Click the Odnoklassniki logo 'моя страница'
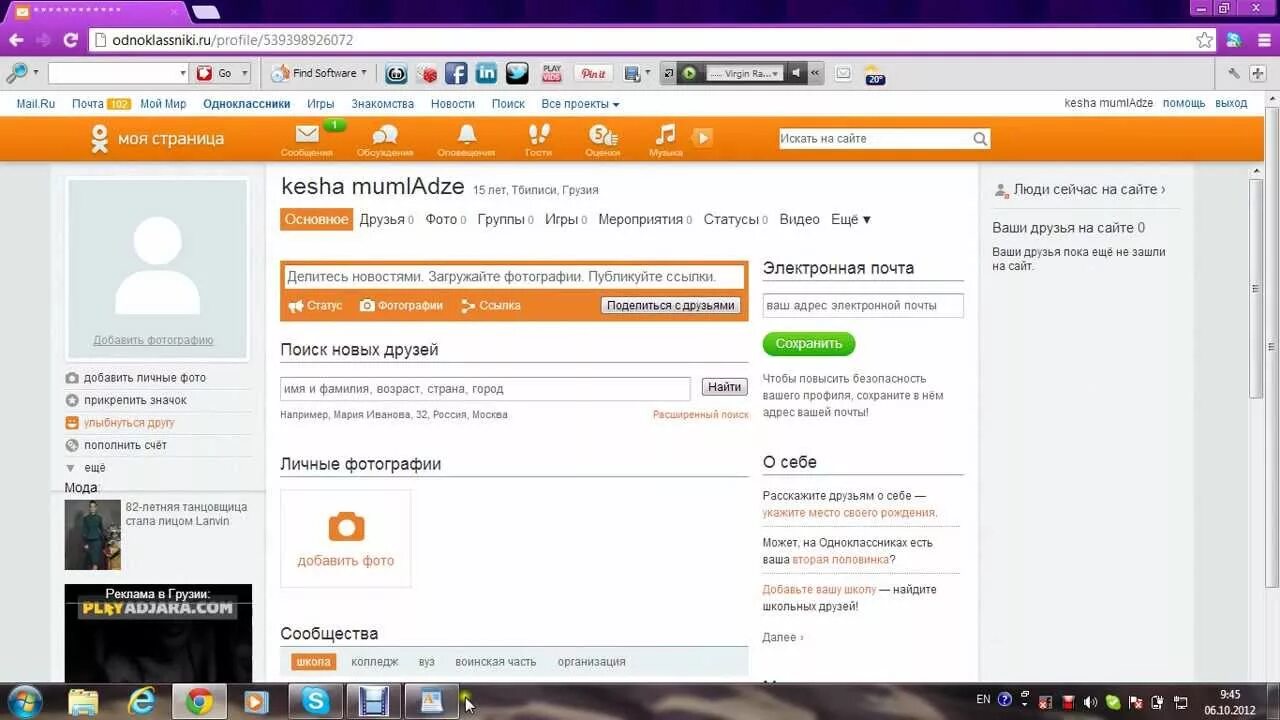 coord(156,138)
